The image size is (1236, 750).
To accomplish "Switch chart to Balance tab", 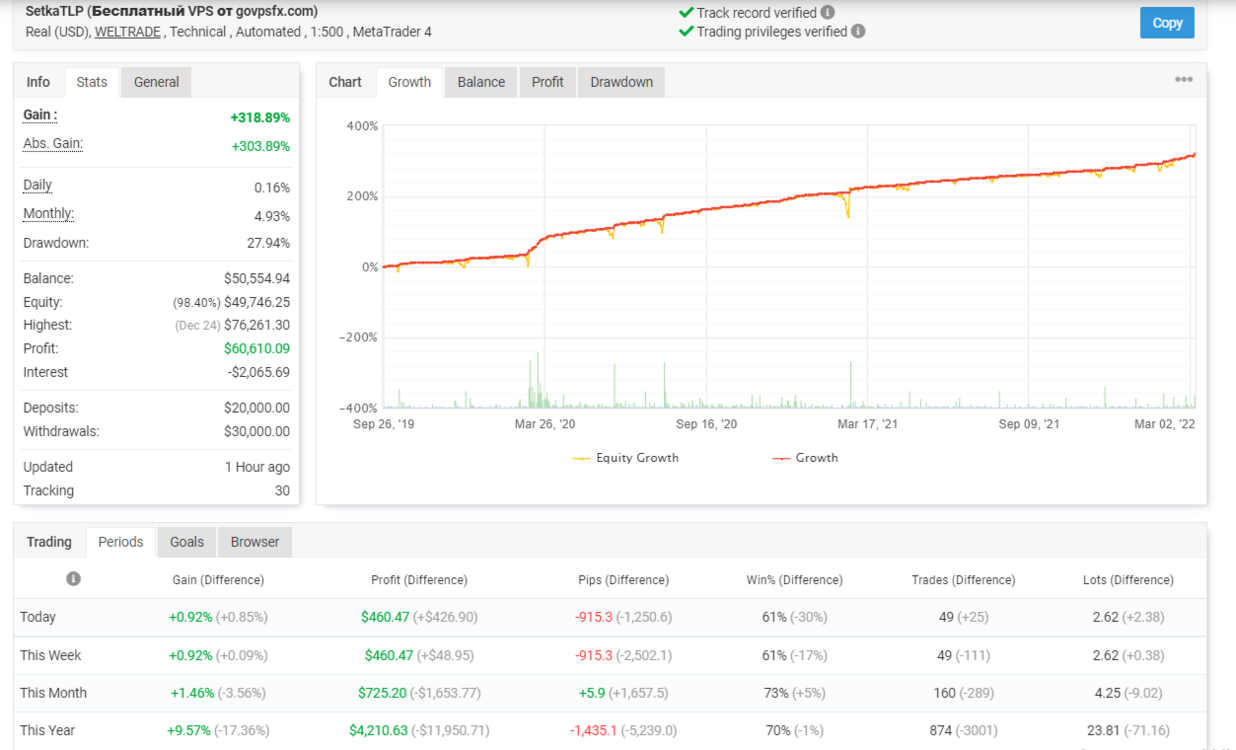I will tap(481, 82).
